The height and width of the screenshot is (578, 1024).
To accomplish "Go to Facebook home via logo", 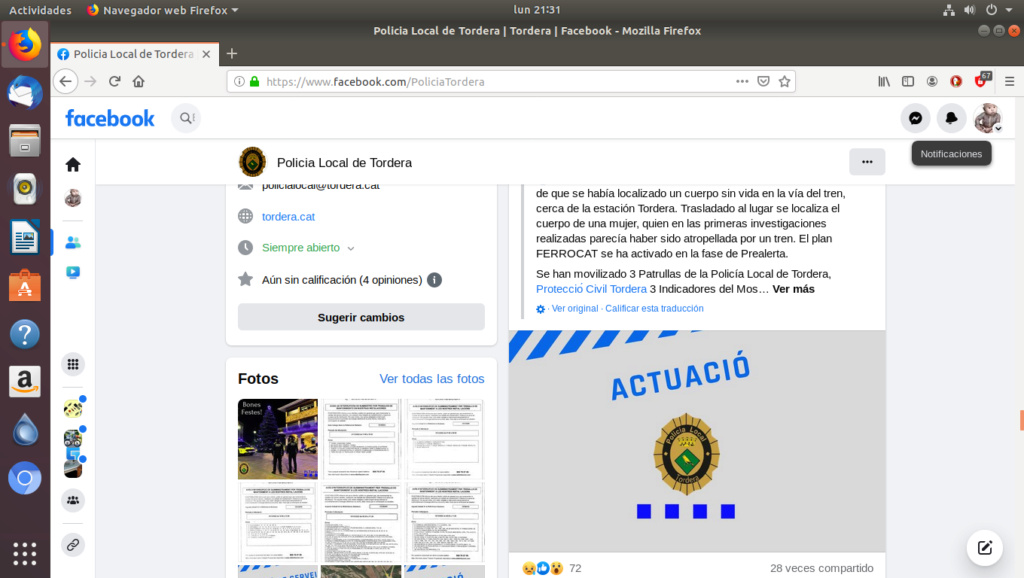I will click(110, 118).
